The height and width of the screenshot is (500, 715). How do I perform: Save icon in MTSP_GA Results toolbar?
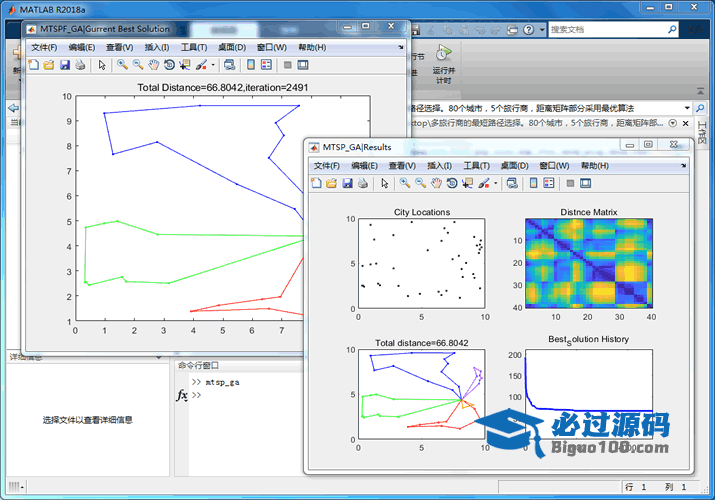tap(347, 183)
